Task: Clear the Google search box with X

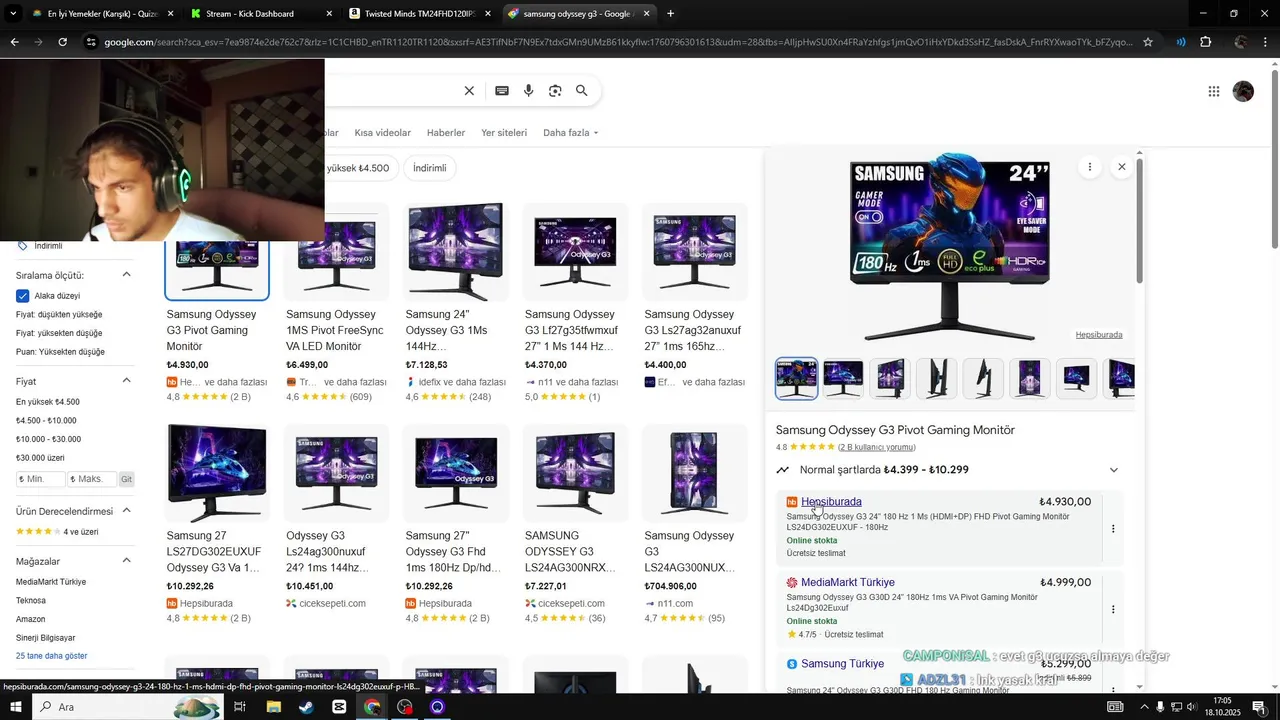Action: (x=469, y=91)
